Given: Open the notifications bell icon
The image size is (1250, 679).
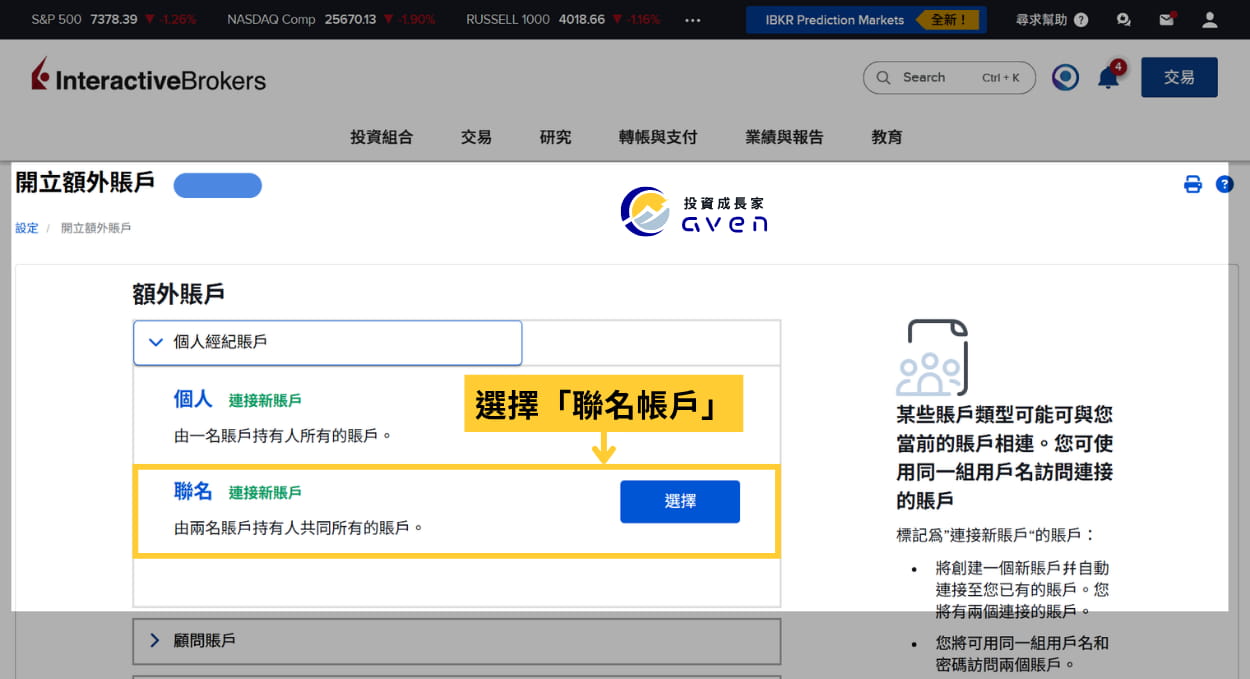Looking at the screenshot, I should tap(1109, 77).
